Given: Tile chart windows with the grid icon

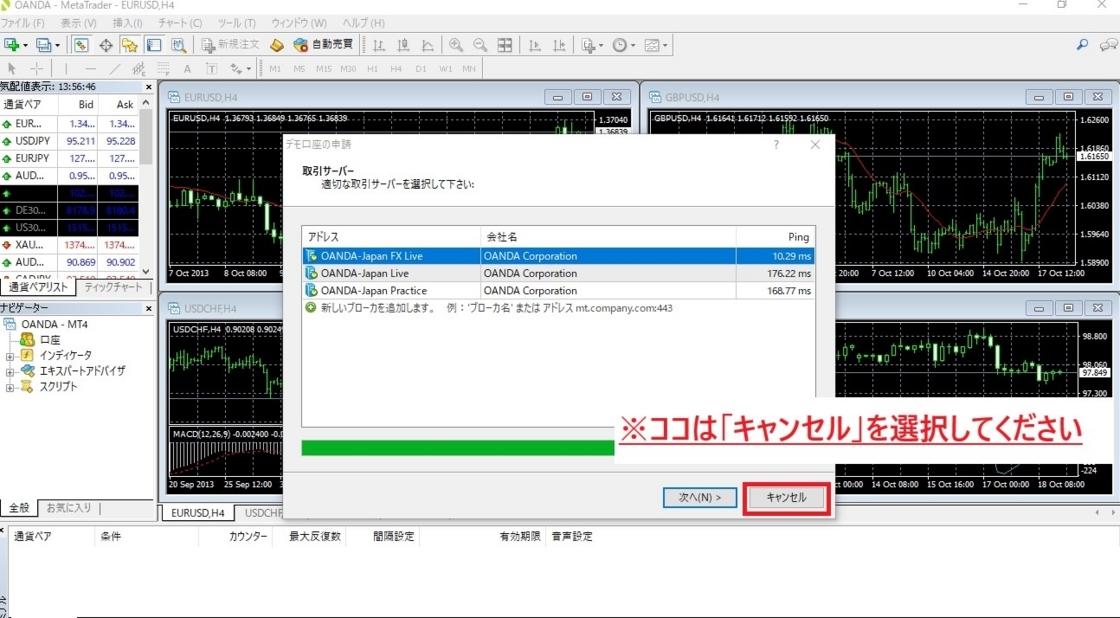Looking at the screenshot, I should [x=504, y=45].
